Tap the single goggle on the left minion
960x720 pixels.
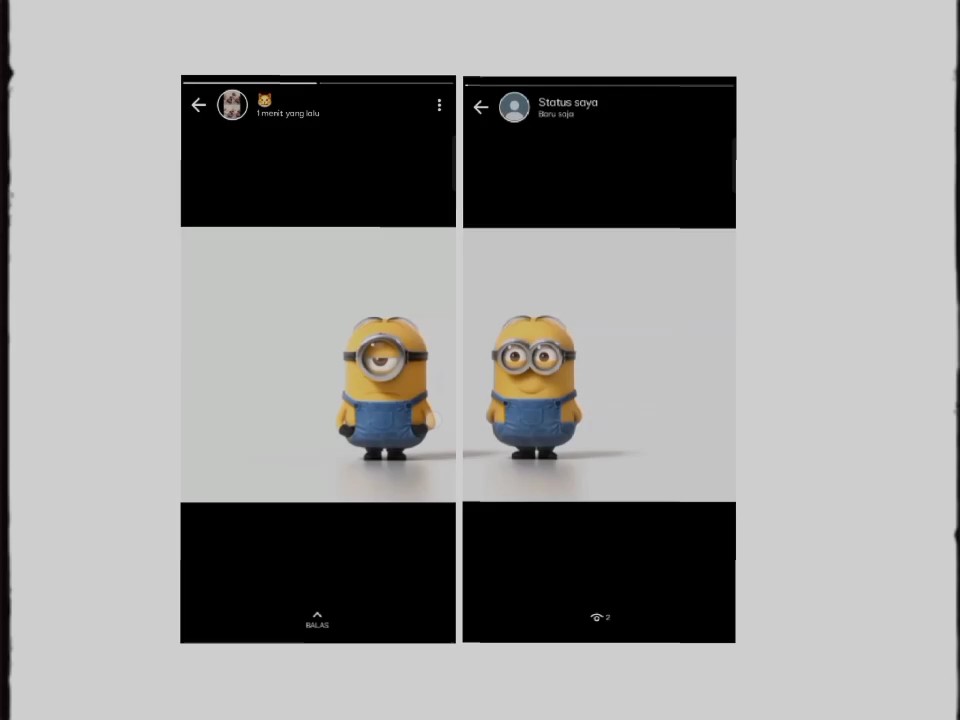pos(382,357)
